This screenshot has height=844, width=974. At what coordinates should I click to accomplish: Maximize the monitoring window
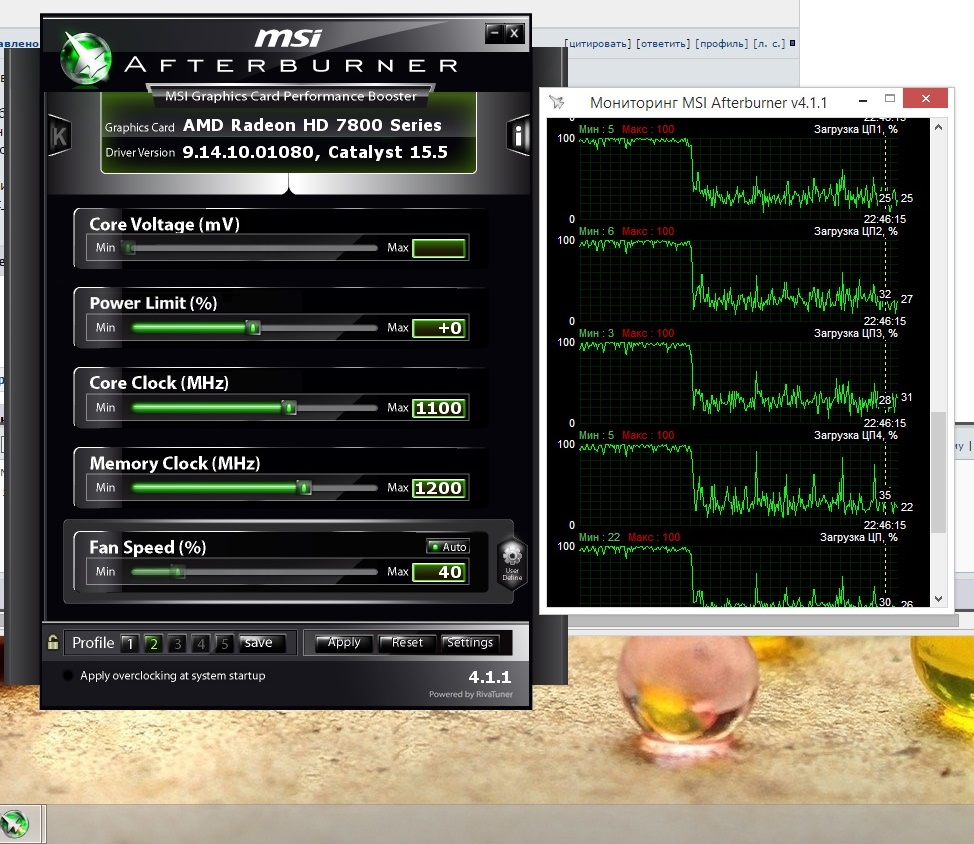click(890, 99)
